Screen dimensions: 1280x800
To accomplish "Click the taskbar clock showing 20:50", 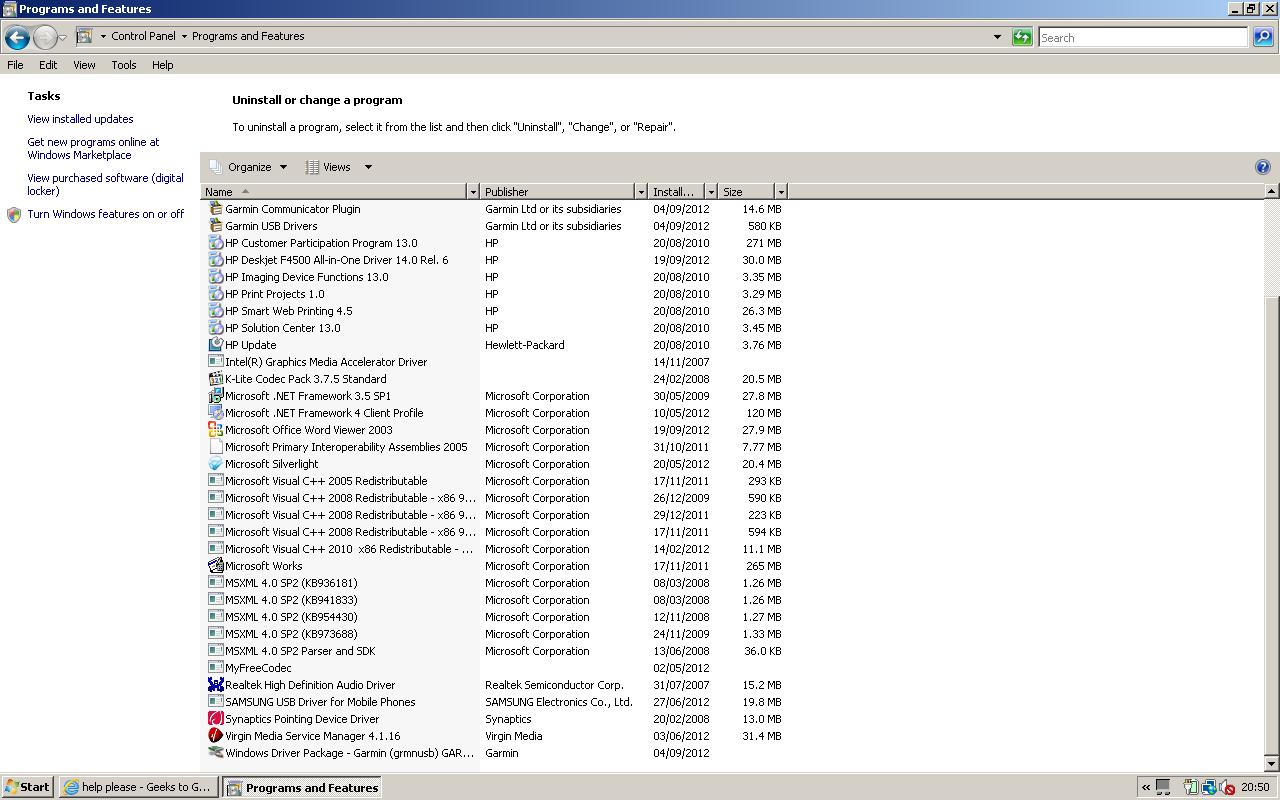I will click(1255, 788).
